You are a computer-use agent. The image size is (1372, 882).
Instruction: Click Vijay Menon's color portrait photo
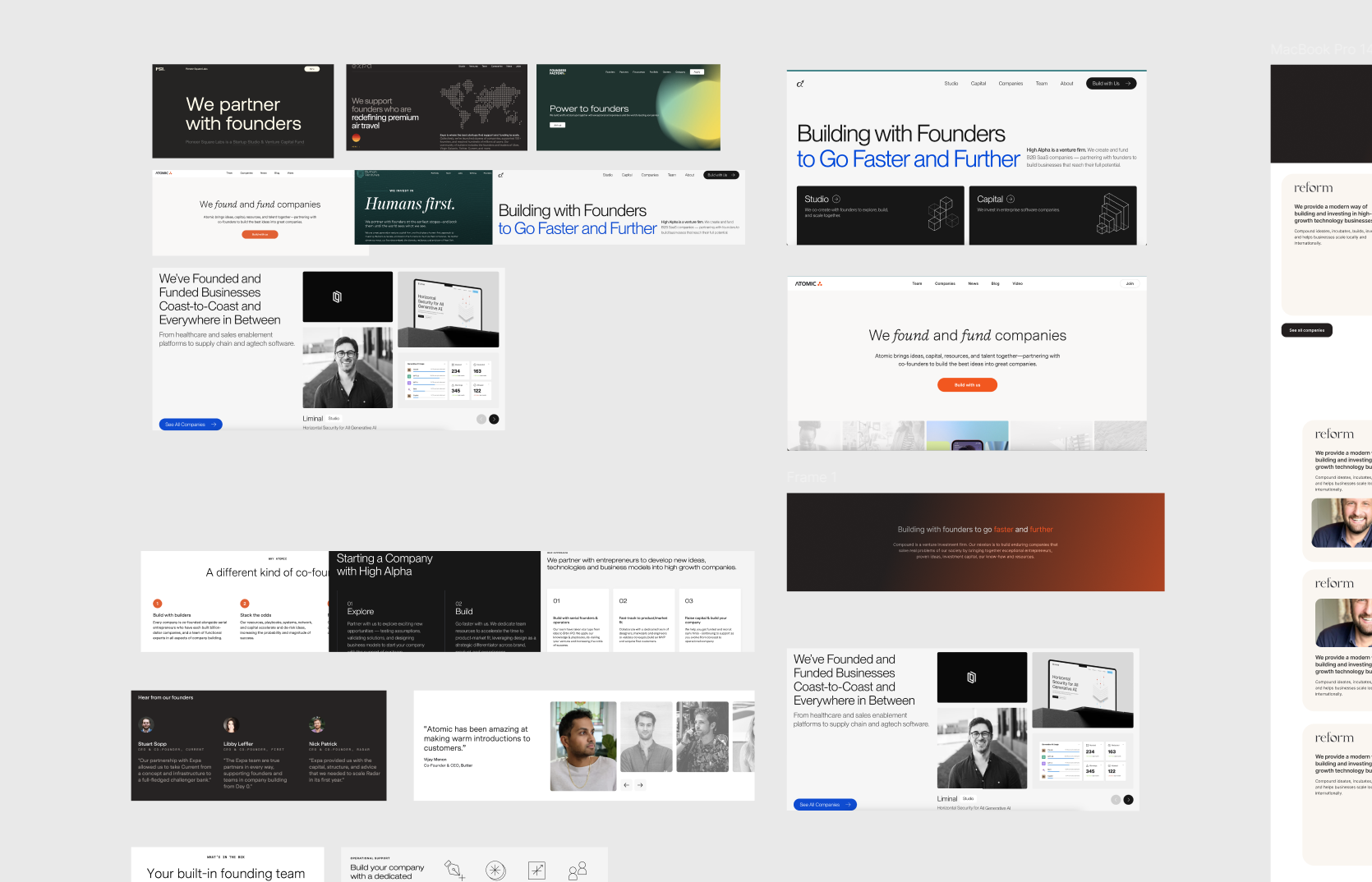tap(582, 746)
